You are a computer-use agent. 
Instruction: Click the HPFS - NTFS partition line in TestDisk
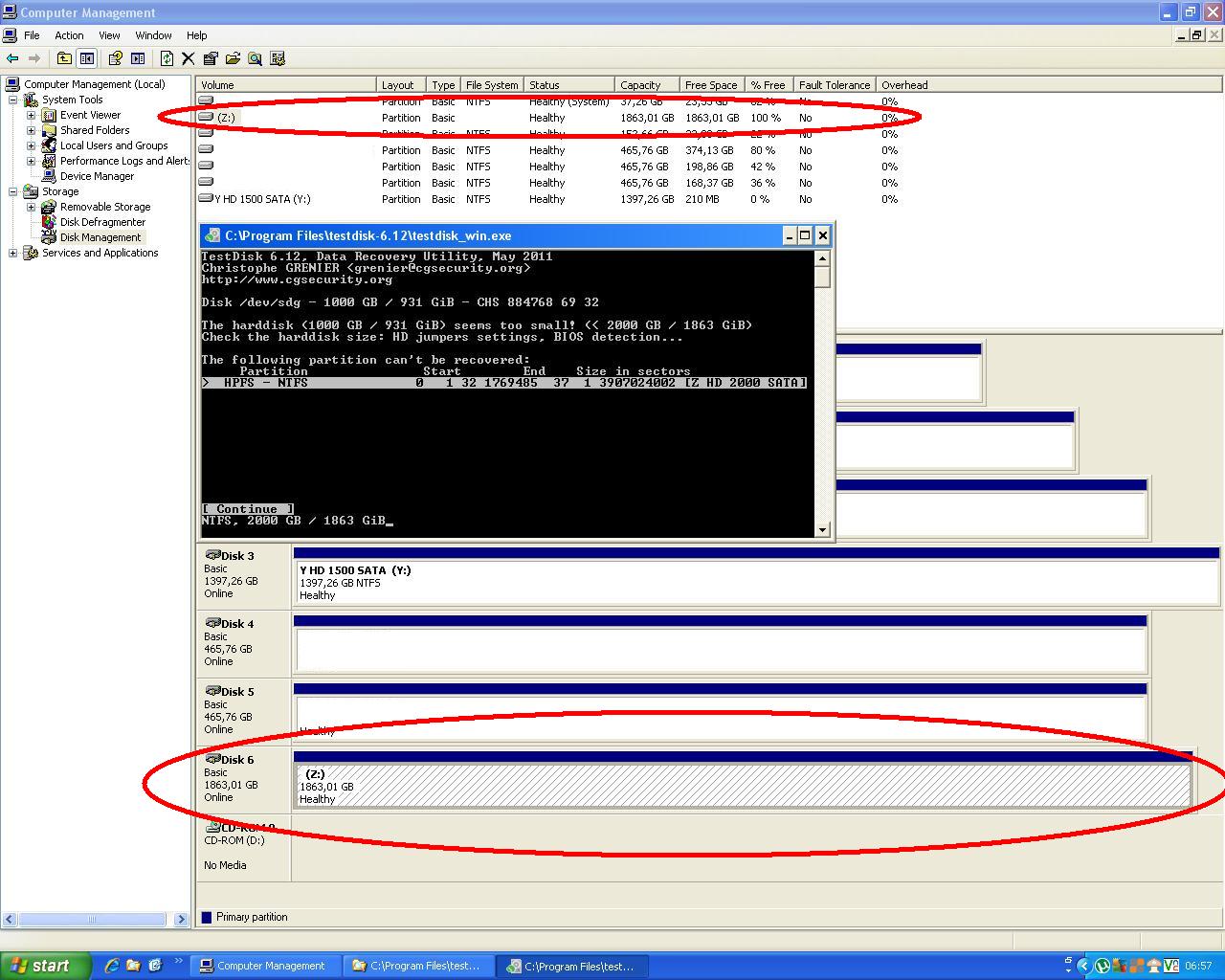[504, 383]
